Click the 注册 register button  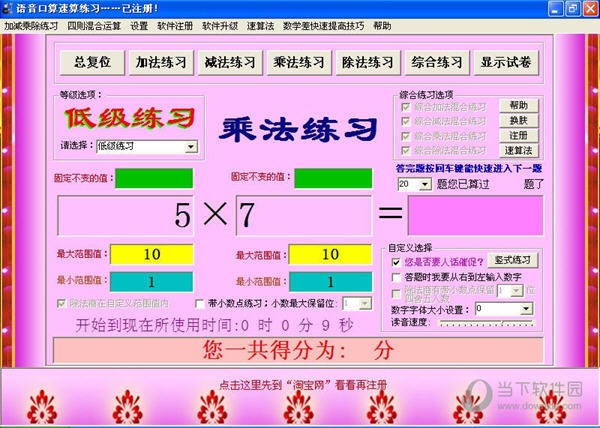pyautogui.click(x=518, y=135)
